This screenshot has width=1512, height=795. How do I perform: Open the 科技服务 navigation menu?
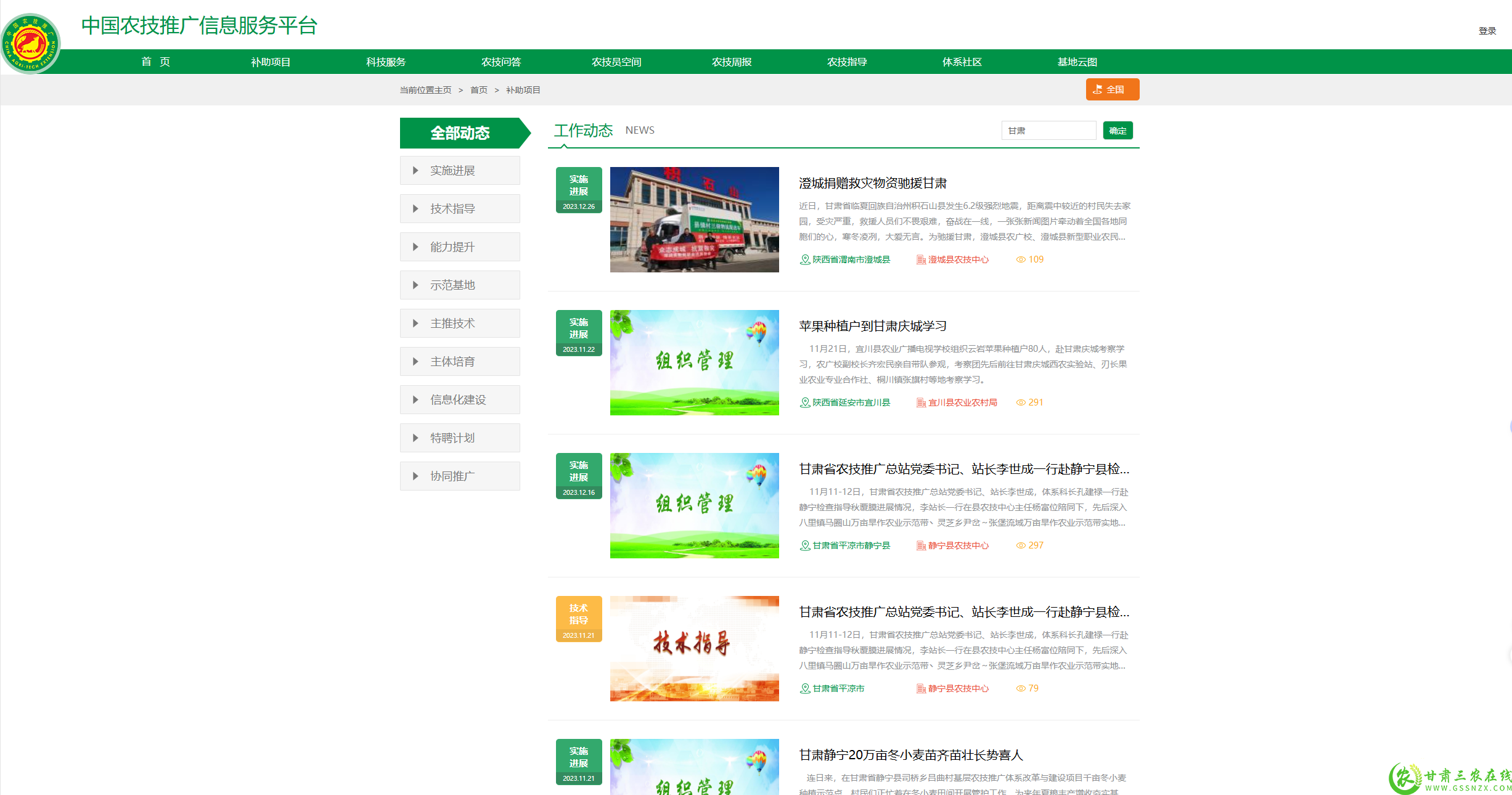386,62
